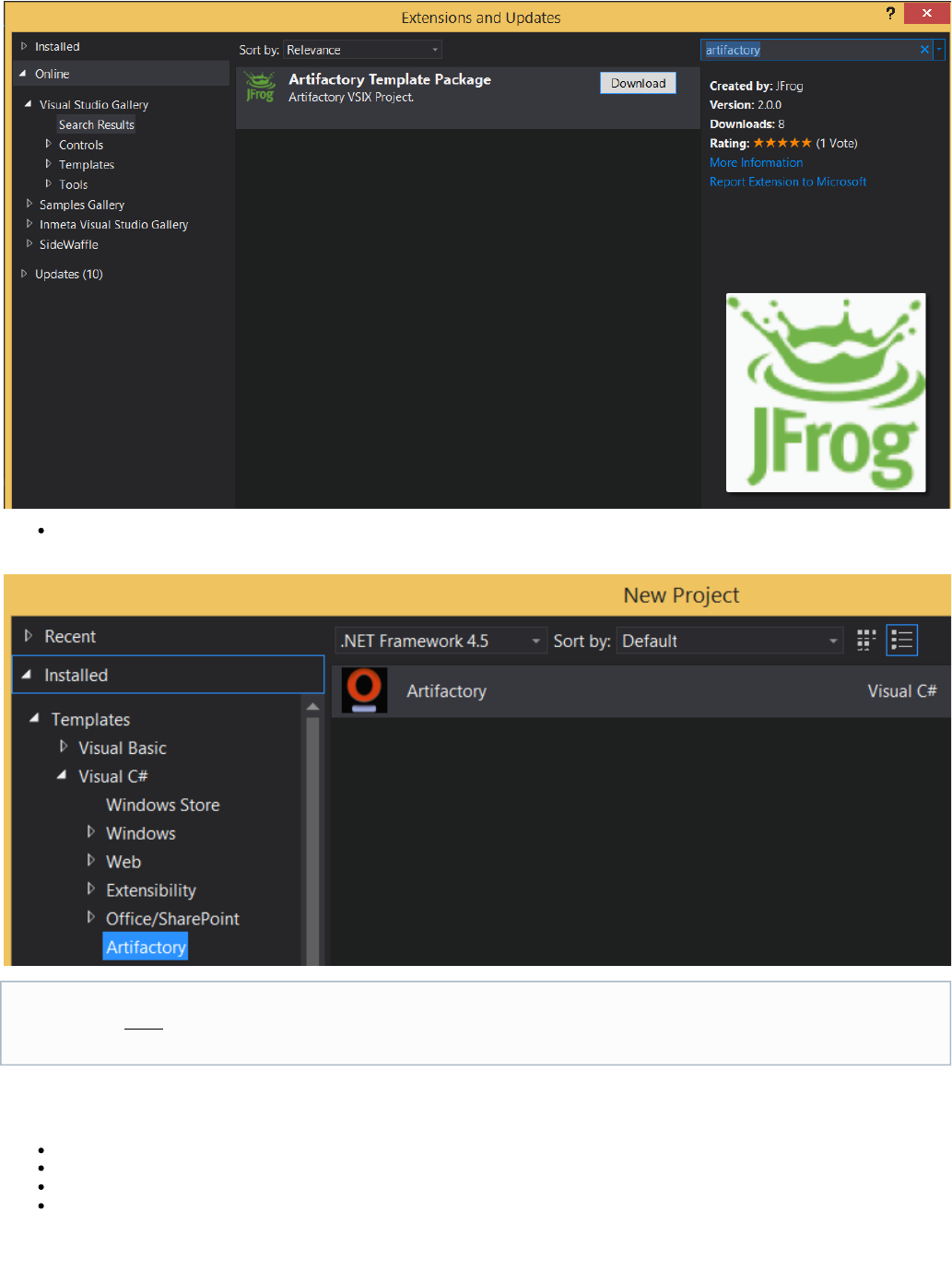Close the Extensions and Updates dialog
Viewport: 952px width, 1283px height.
point(926,13)
